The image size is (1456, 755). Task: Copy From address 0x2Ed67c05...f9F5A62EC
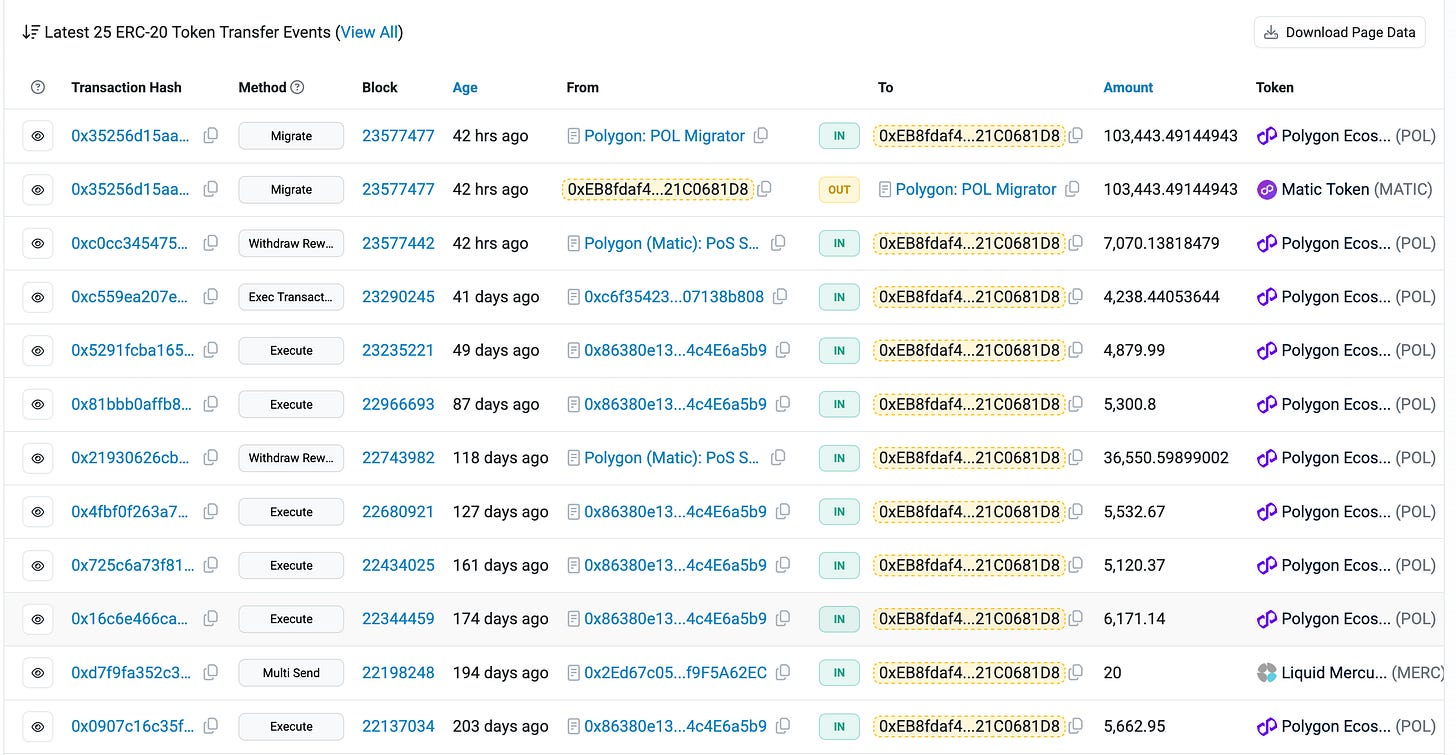tap(784, 673)
